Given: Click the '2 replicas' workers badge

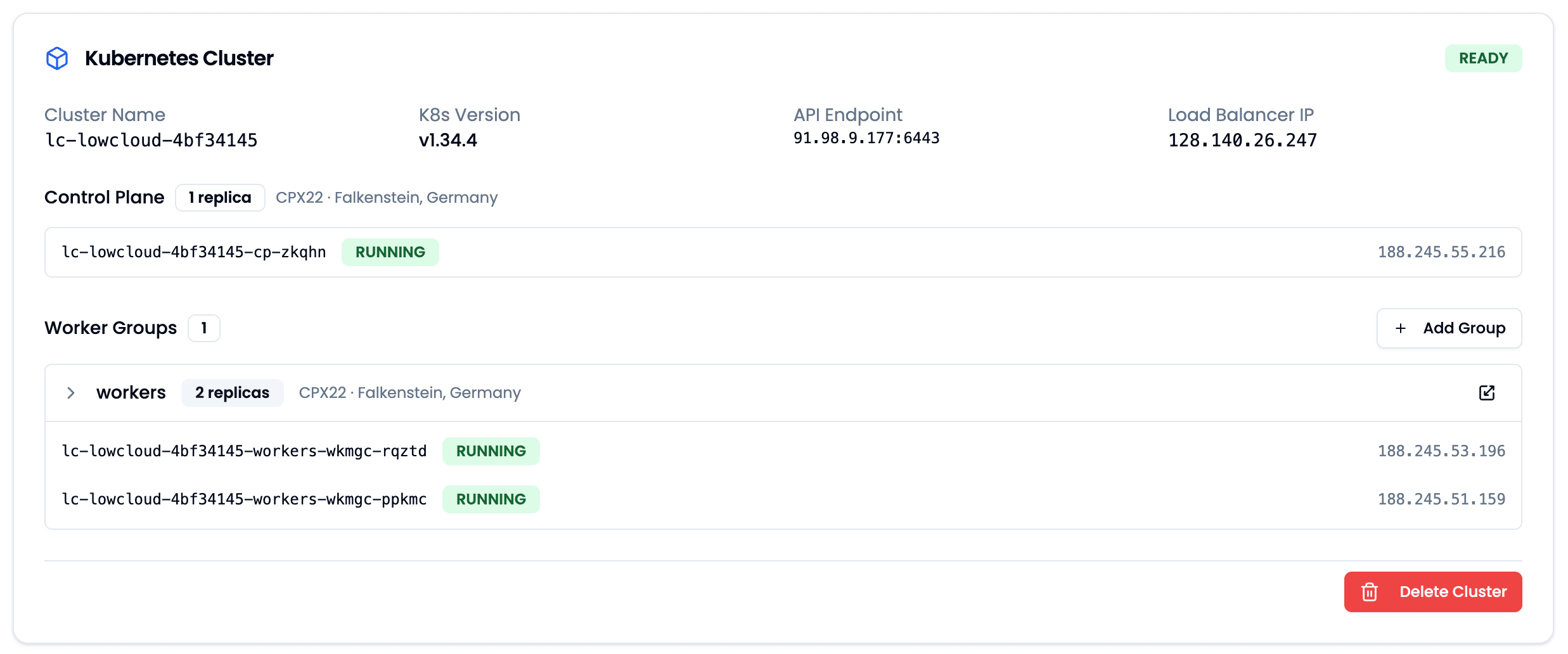Looking at the screenshot, I should tap(232, 392).
